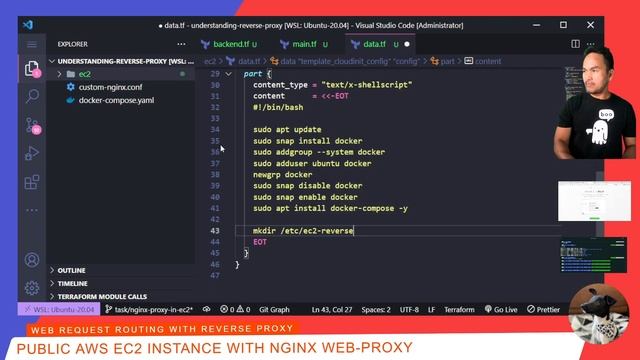Click the text 'sudo apt update'
640x360 pixels.
287,129
